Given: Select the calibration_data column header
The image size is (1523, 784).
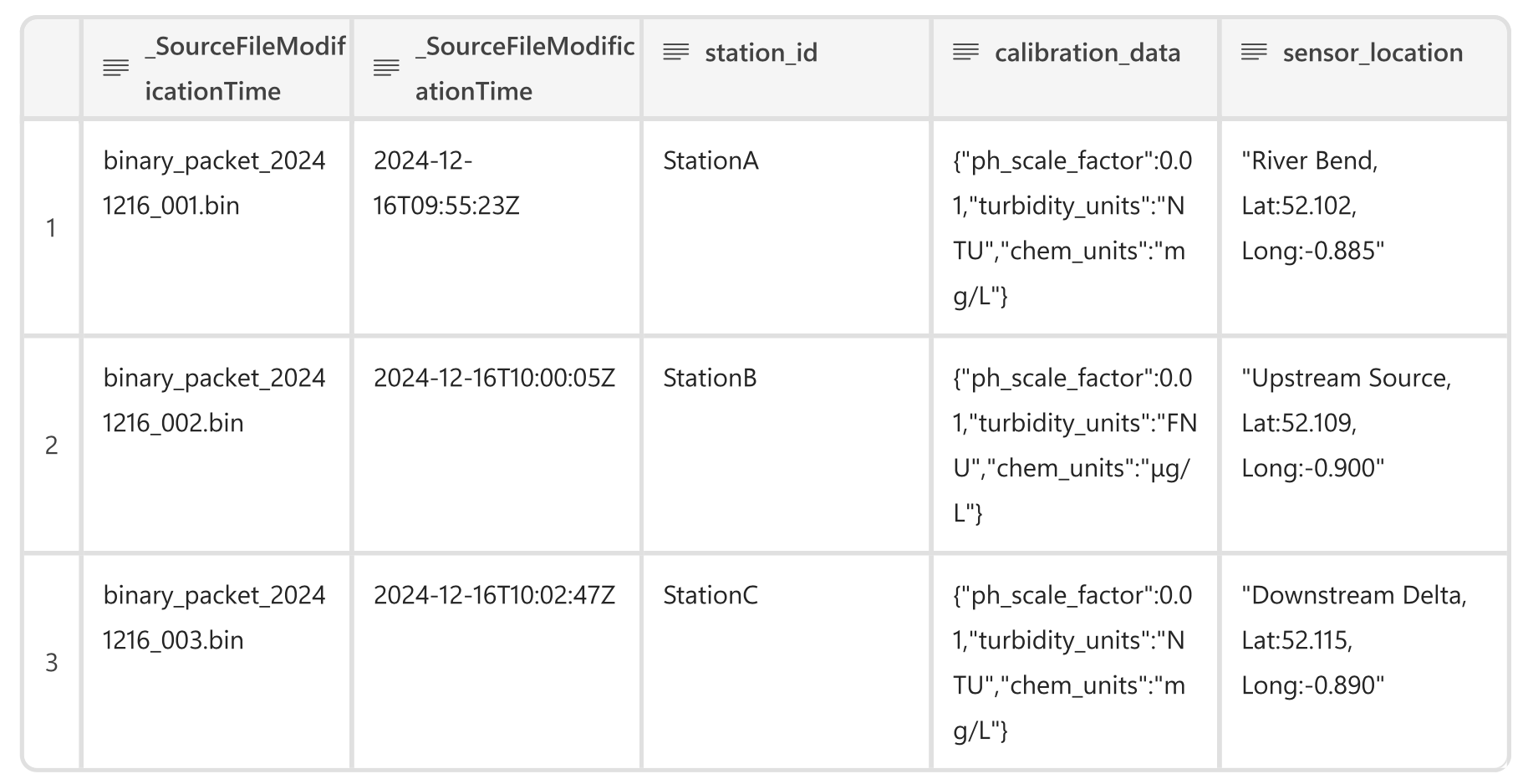Looking at the screenshot, I should point(1087,53).
